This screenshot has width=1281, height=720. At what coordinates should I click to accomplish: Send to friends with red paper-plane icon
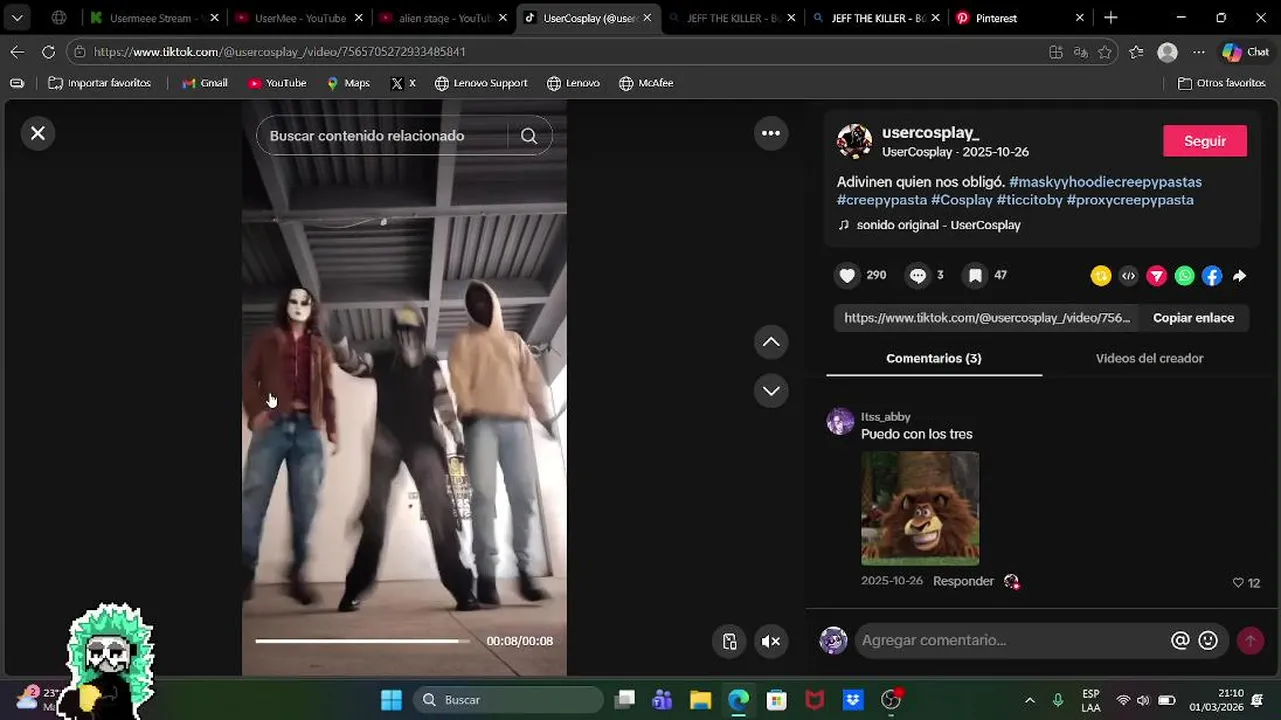coord(1157,276)
